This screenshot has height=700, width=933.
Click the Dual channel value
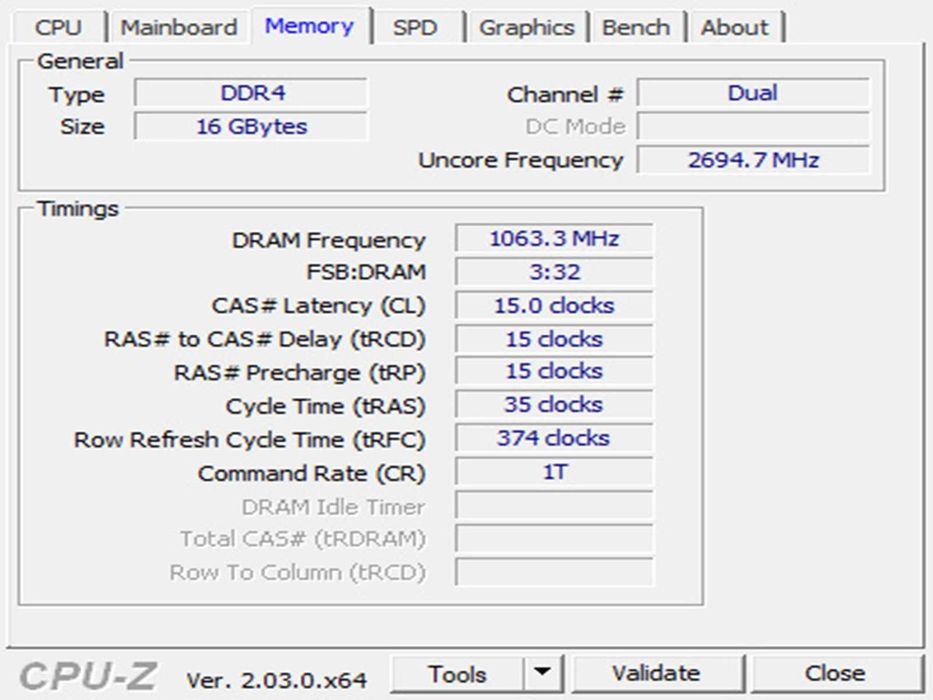753,93
